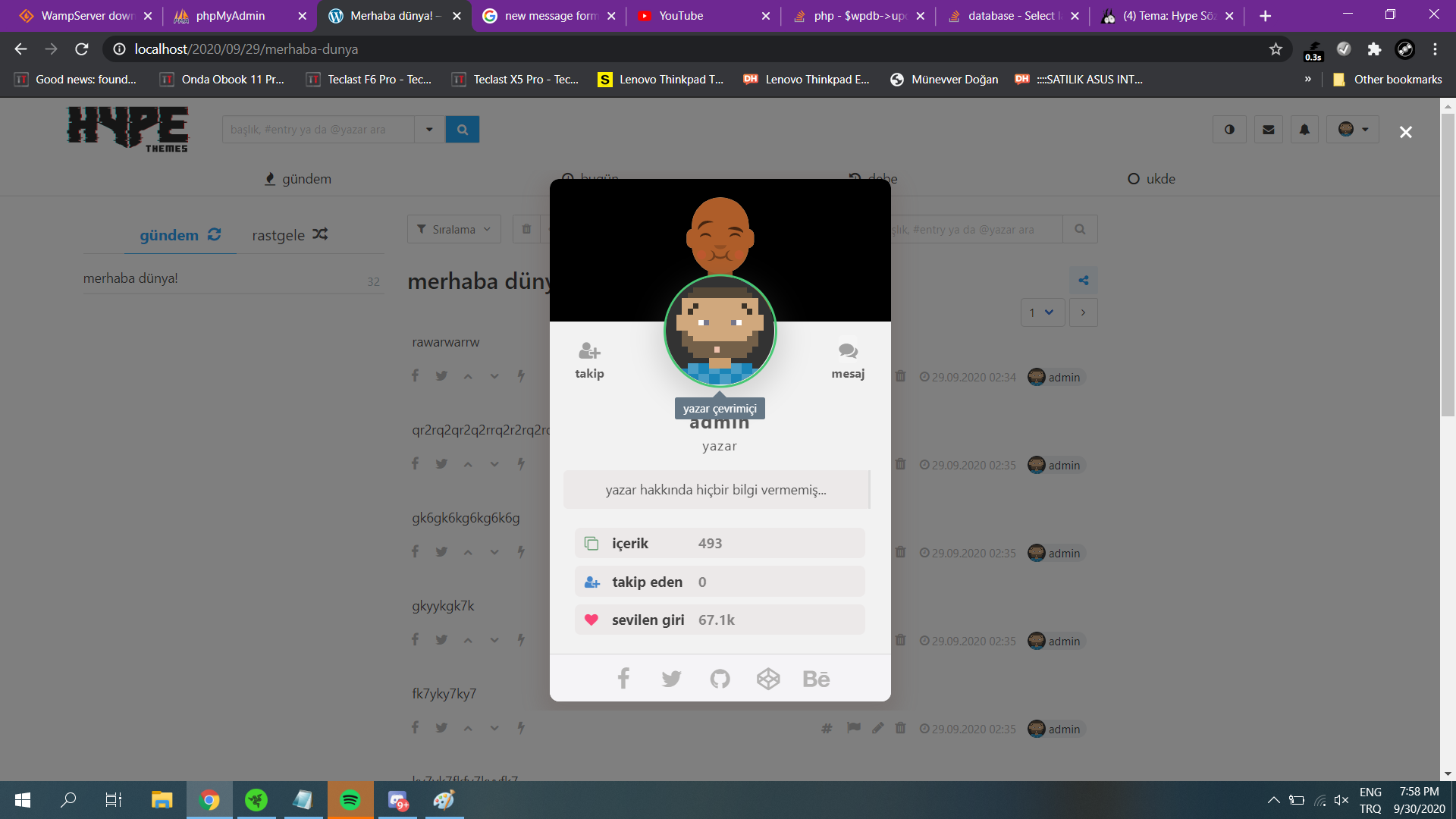Click the Hype Themes logo

(x=127, y=129)
